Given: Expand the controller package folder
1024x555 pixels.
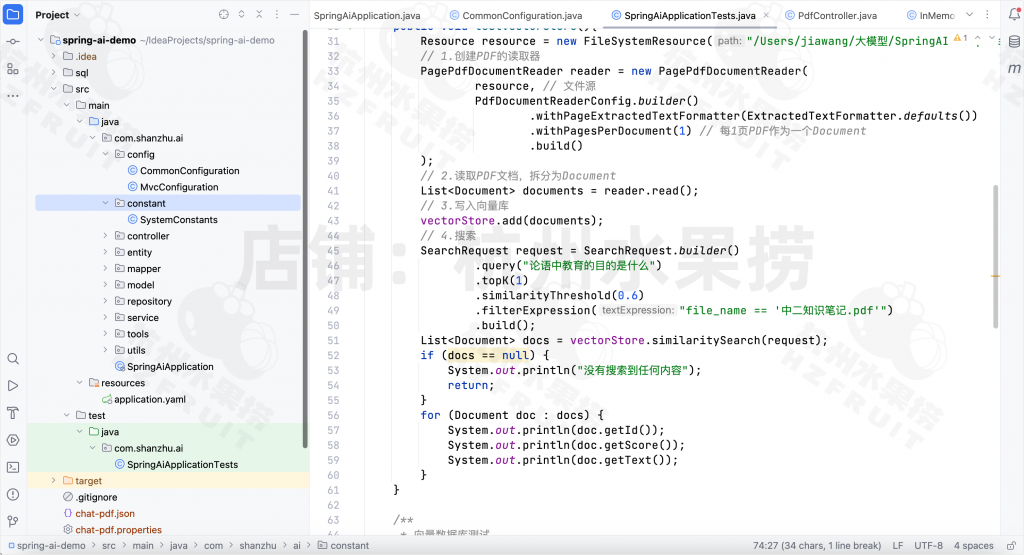Looking at the screenshot, I should pyautogui.click(x=106, y=236).
